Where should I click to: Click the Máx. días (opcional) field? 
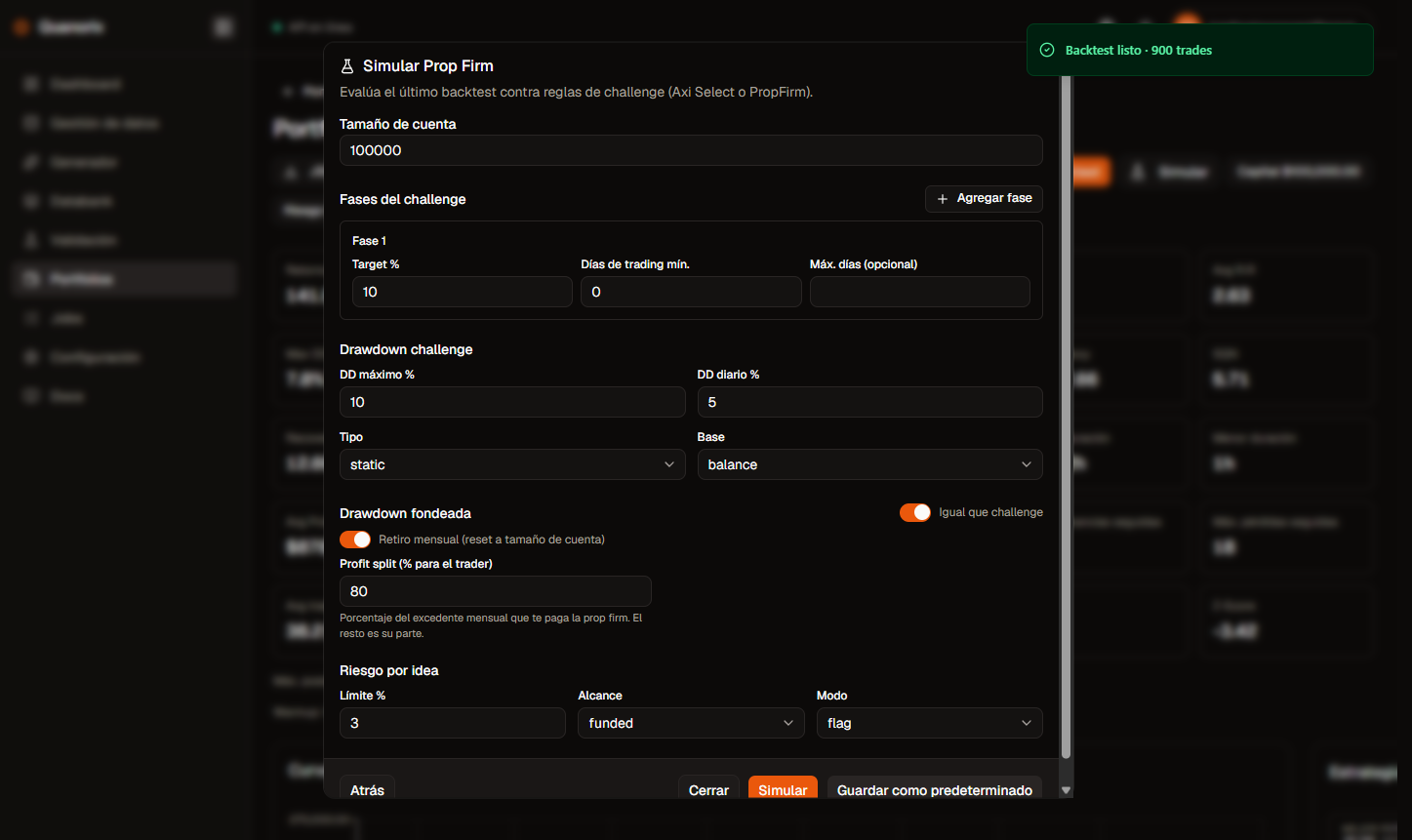pyautogui.click(x=920, y=292)
